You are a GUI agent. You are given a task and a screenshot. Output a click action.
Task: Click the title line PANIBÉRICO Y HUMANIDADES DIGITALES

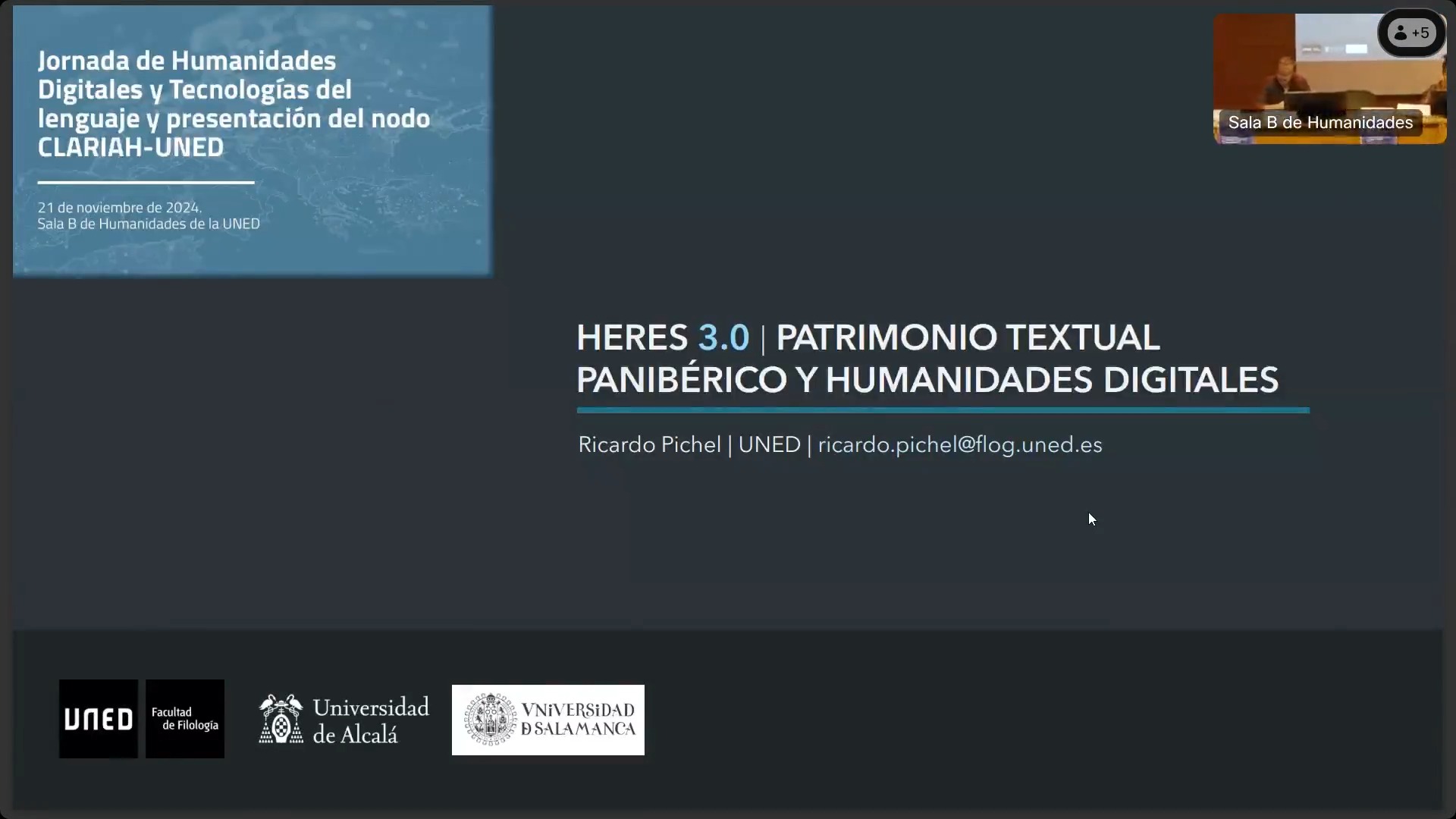927,380
